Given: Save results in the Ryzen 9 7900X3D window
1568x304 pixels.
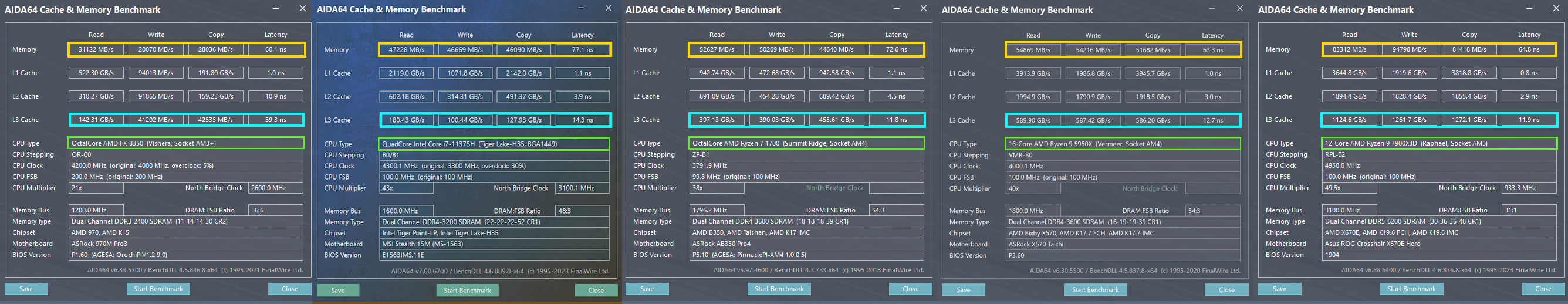Looking at the screenshot, I should (x=1279, y=289).
